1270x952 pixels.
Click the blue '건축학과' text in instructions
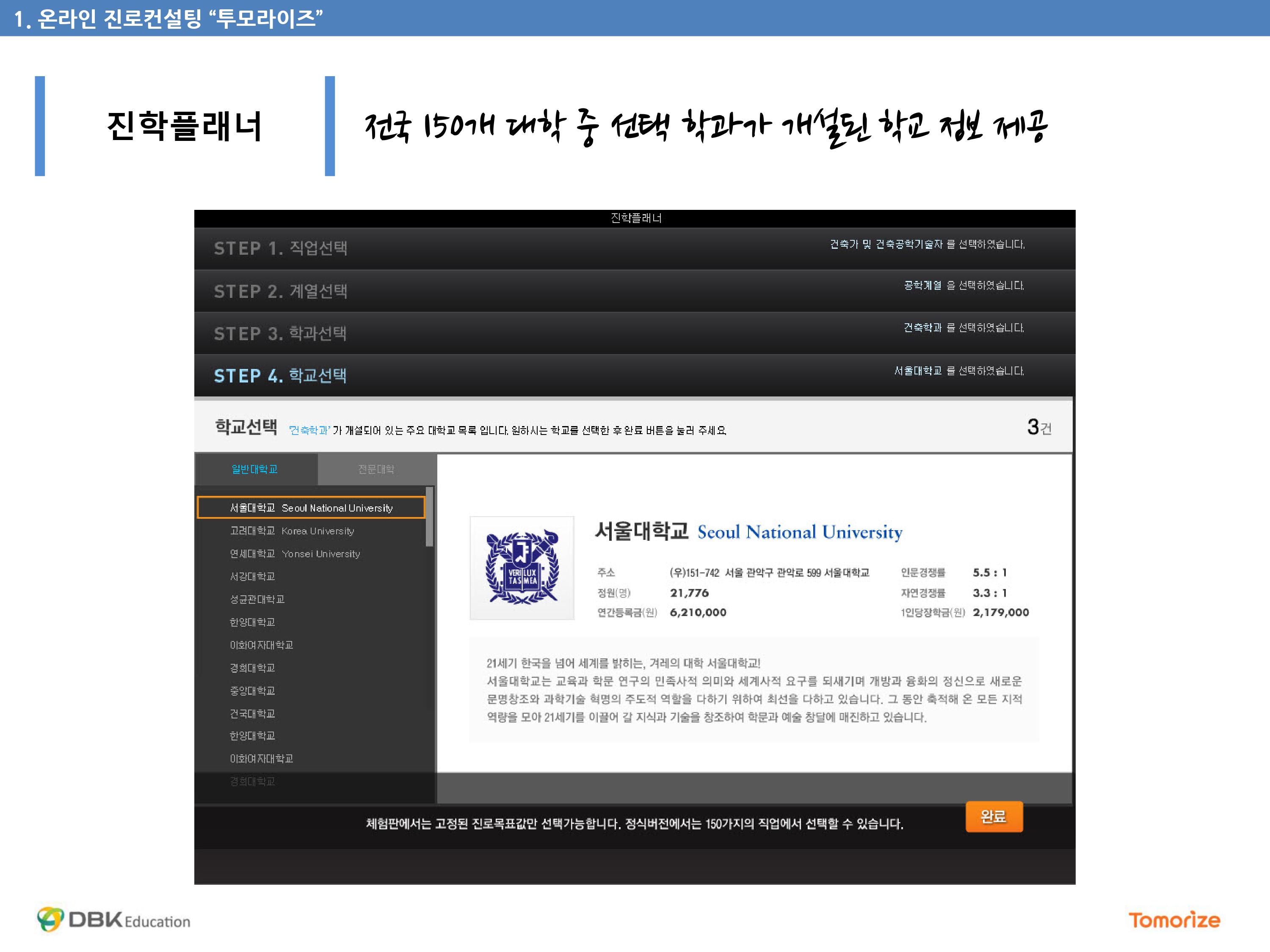coord(309,430)
